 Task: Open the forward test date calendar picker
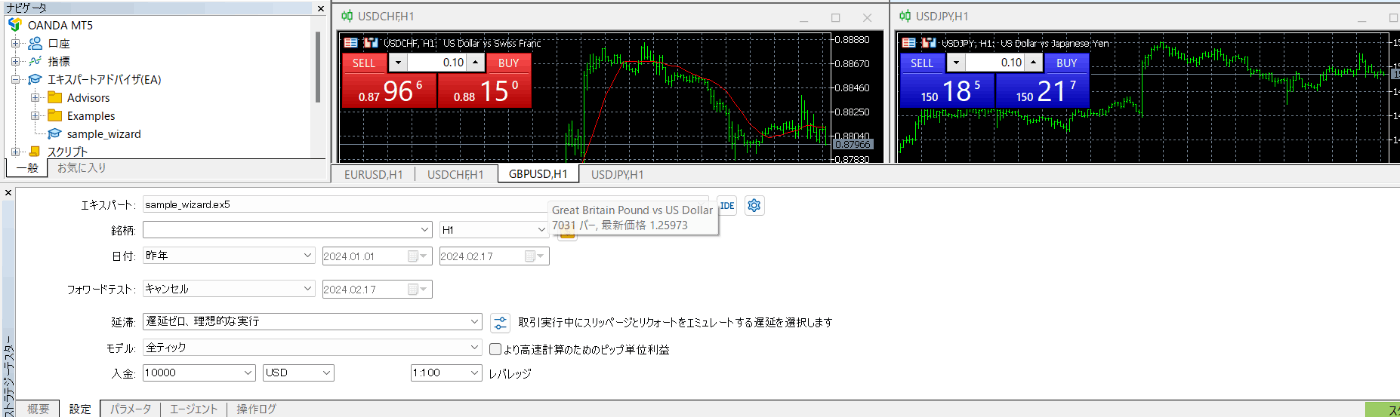point(418,289)
